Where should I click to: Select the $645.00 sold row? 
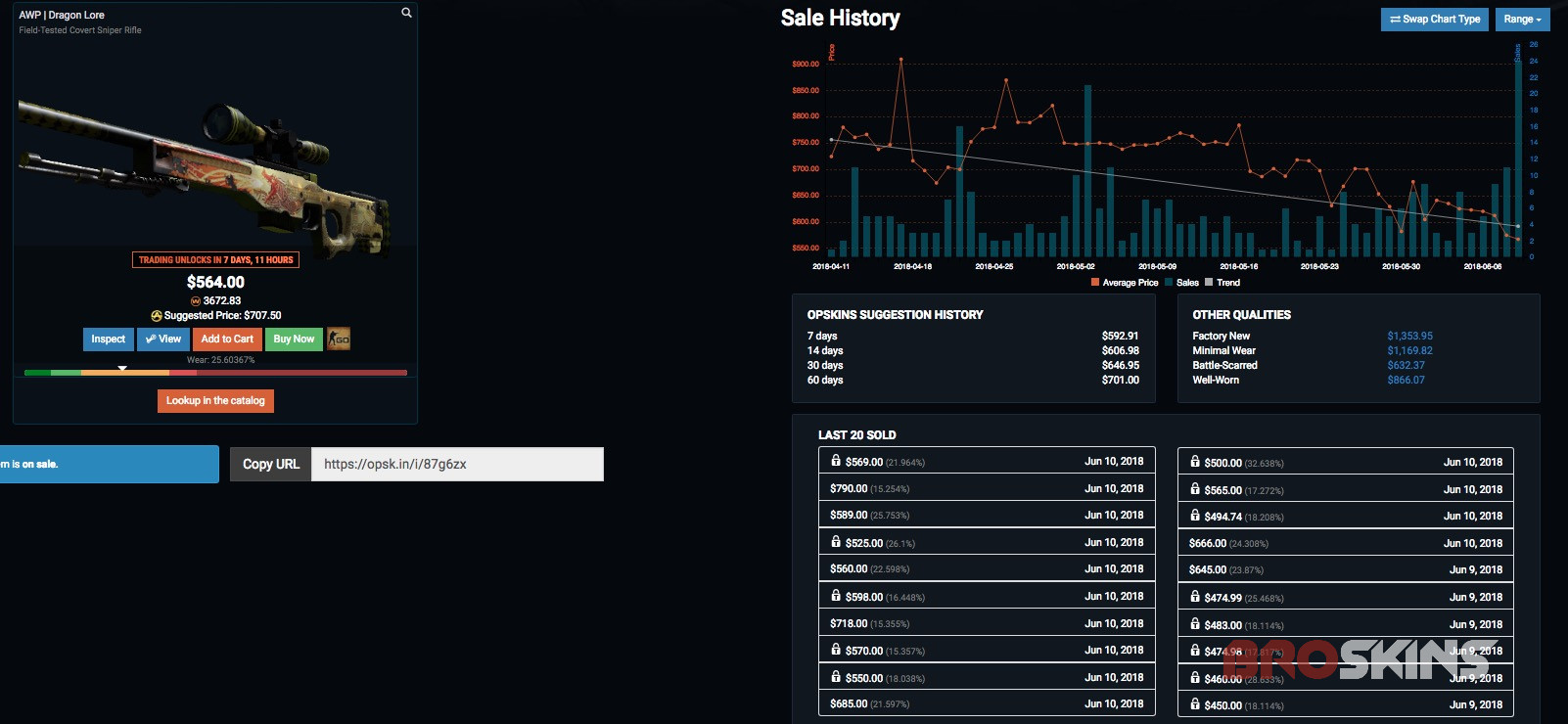tap(1346, 569)
